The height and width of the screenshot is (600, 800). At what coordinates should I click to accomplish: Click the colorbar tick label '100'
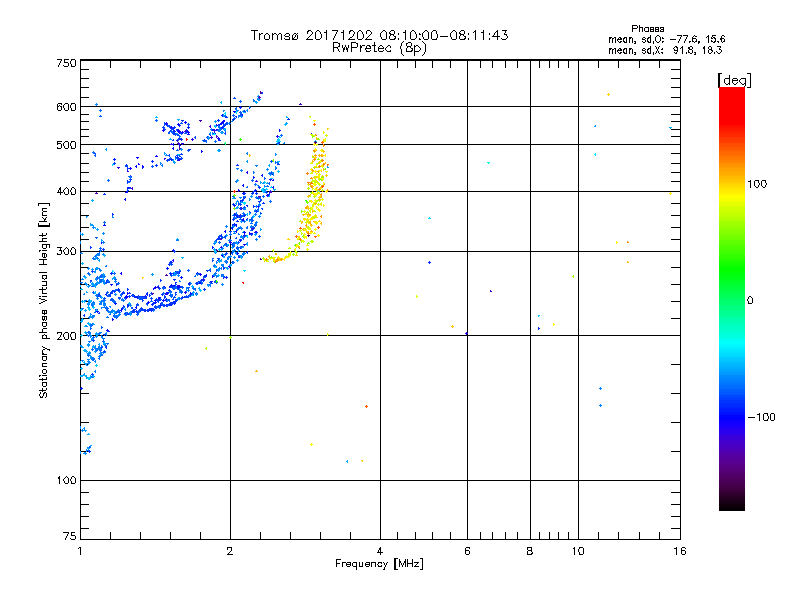[x=757, y=184]
